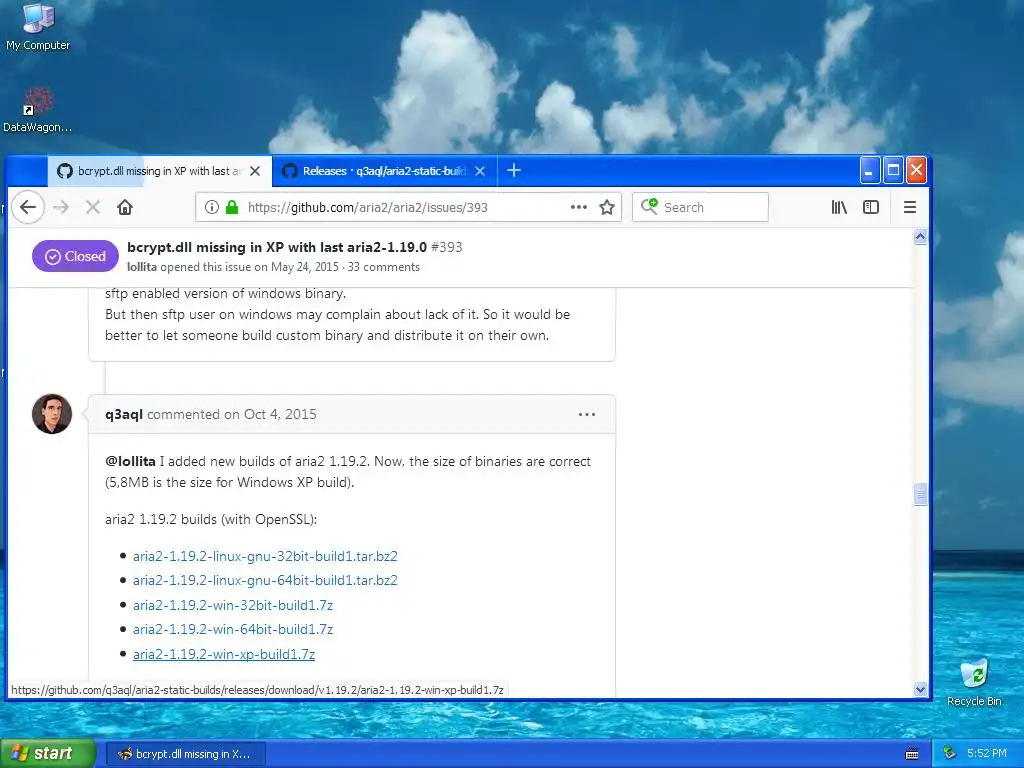Image resolution: width=1024 pixels, height=768 pixels.
Task: Open My Computer desktop icon
Action: (x=38, y=27)
